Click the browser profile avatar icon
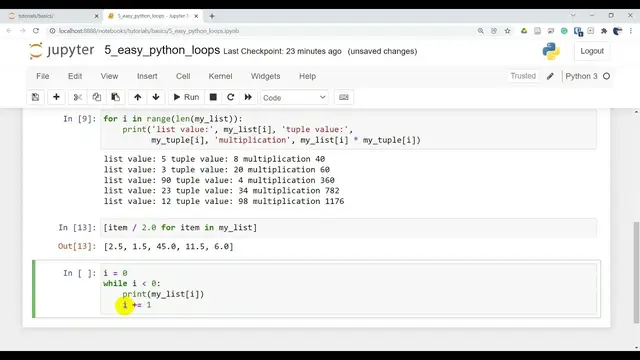The width and height of the screenshot is (640, 360). [x=618, y=31]
